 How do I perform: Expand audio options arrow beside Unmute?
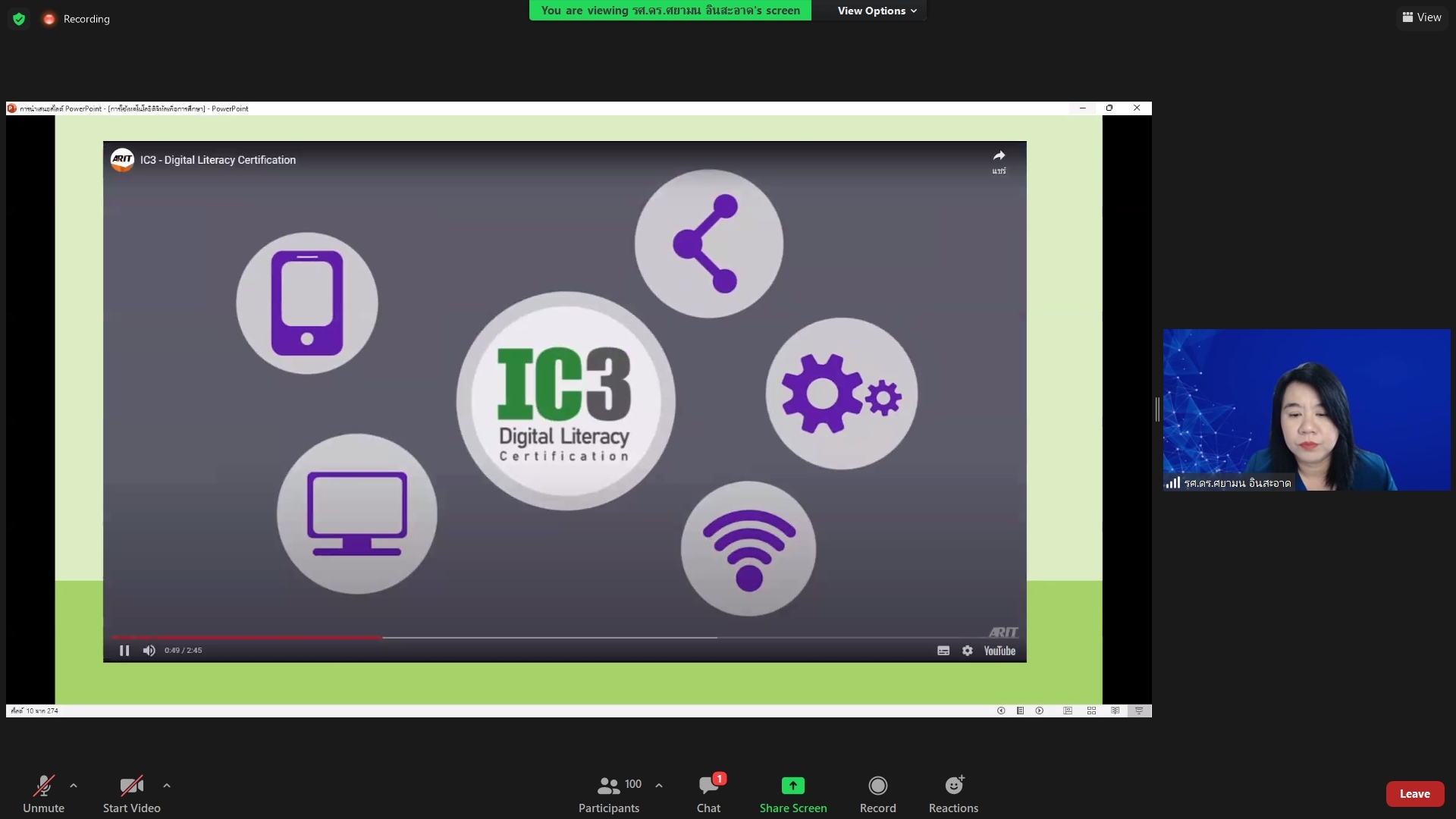pyautogui.click(x=74, y=786)
